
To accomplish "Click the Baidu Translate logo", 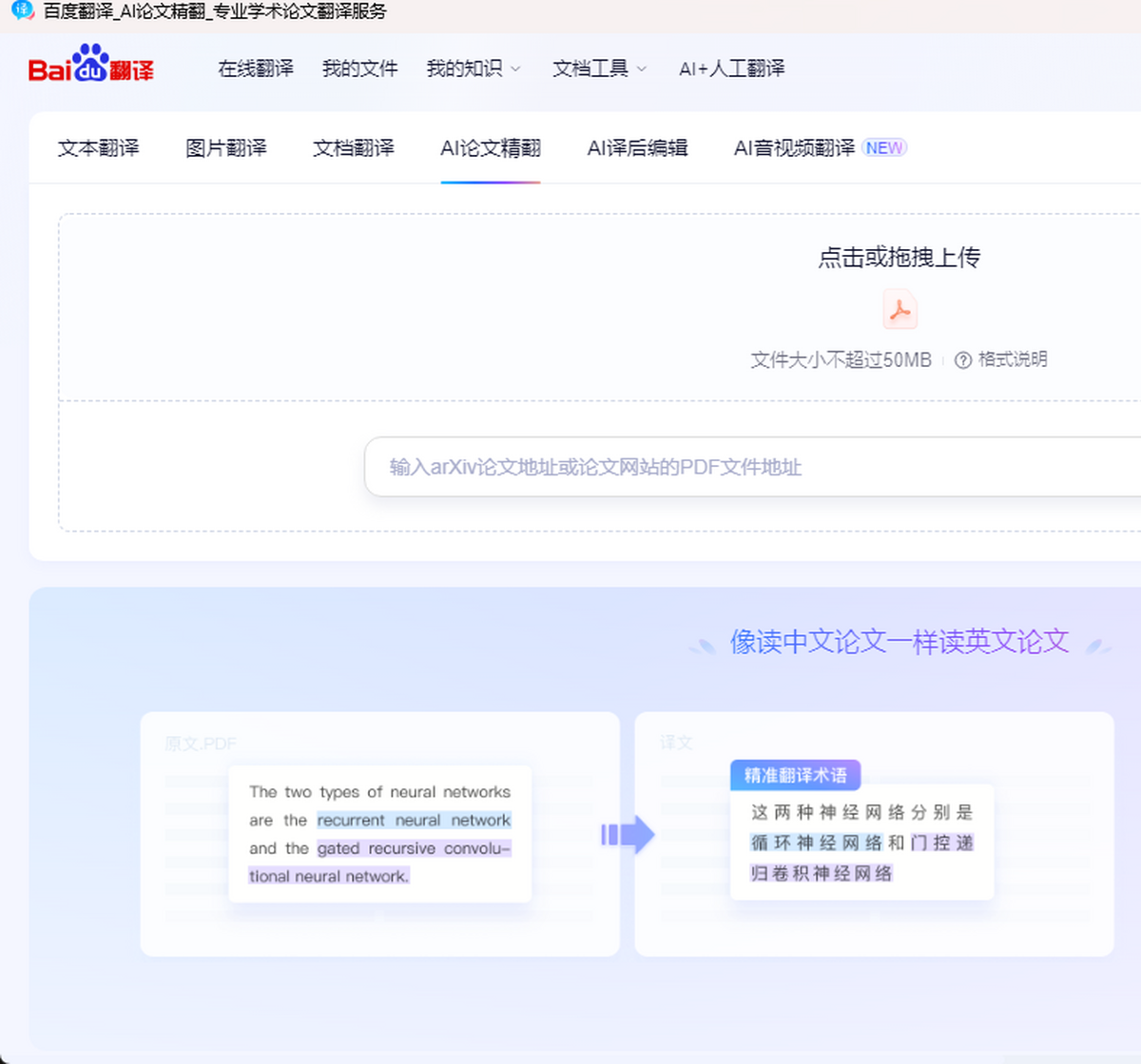I will 90,65.
